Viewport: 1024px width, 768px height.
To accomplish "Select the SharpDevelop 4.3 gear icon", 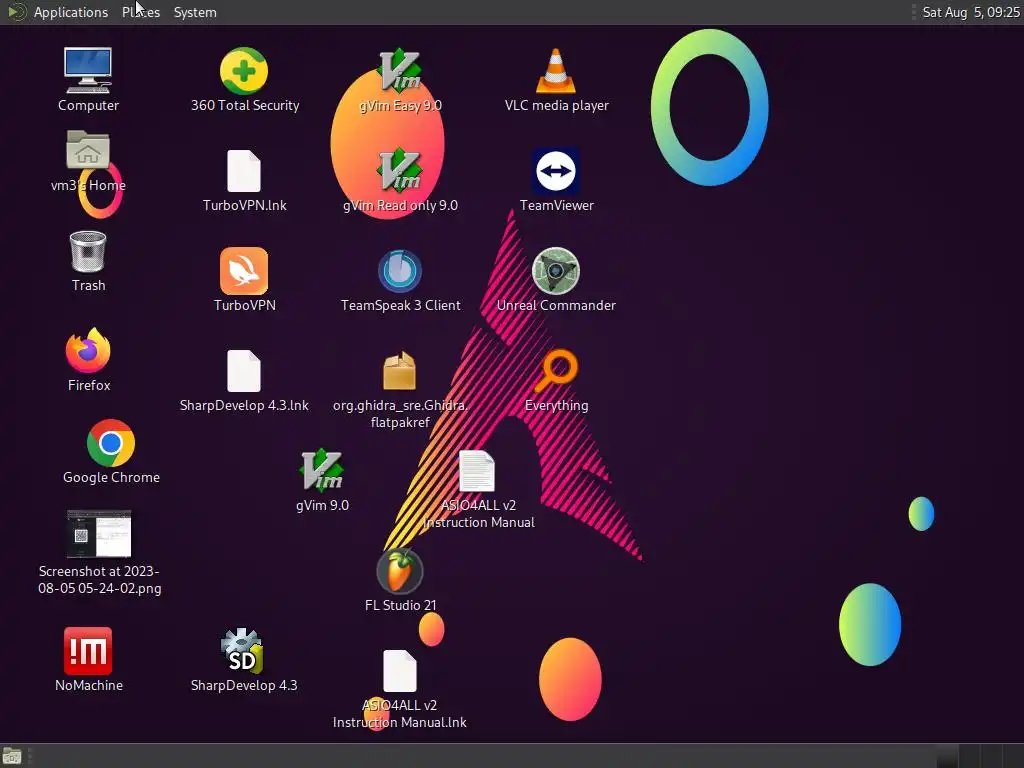I will coord(244,651).
